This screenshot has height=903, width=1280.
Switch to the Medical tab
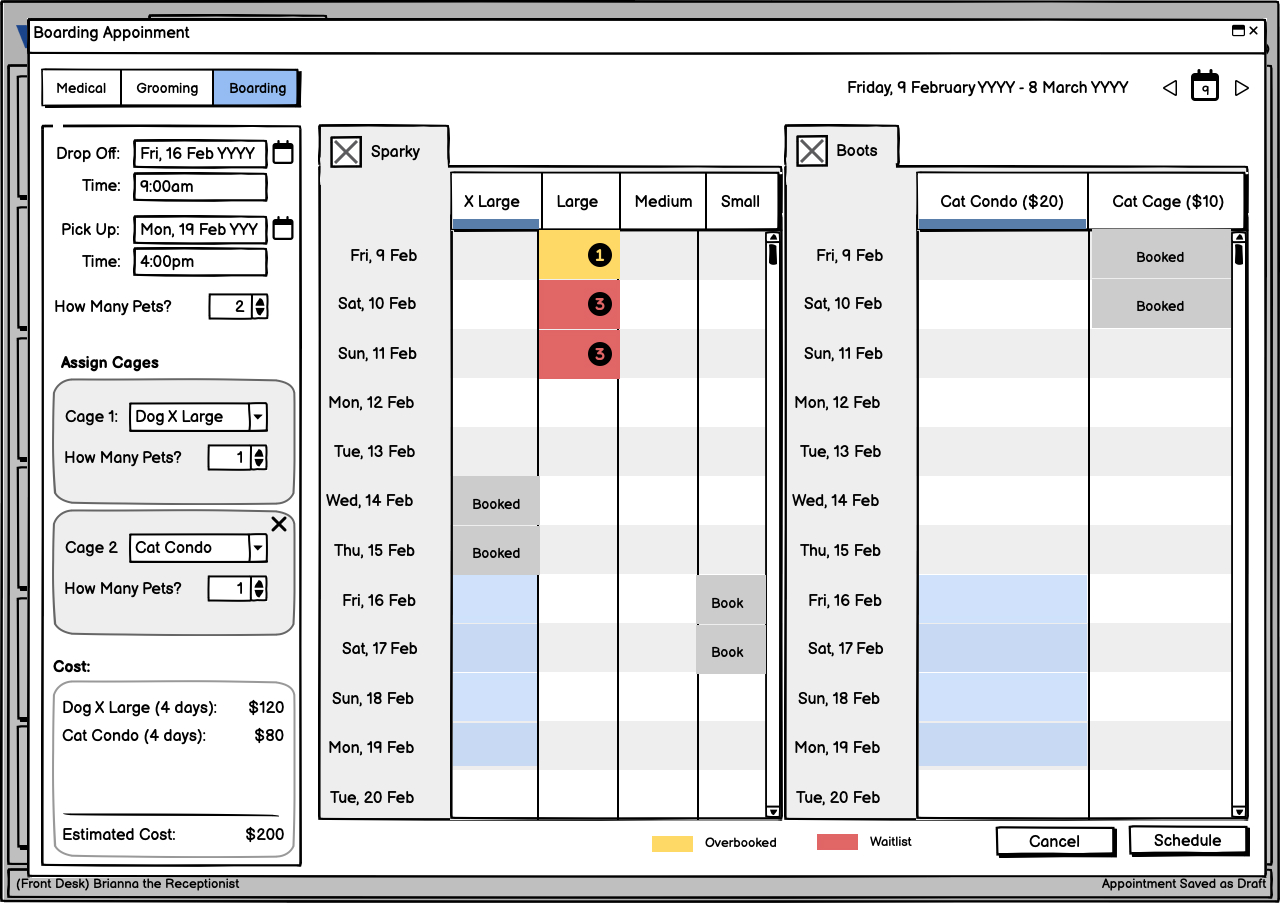point(81,88)
